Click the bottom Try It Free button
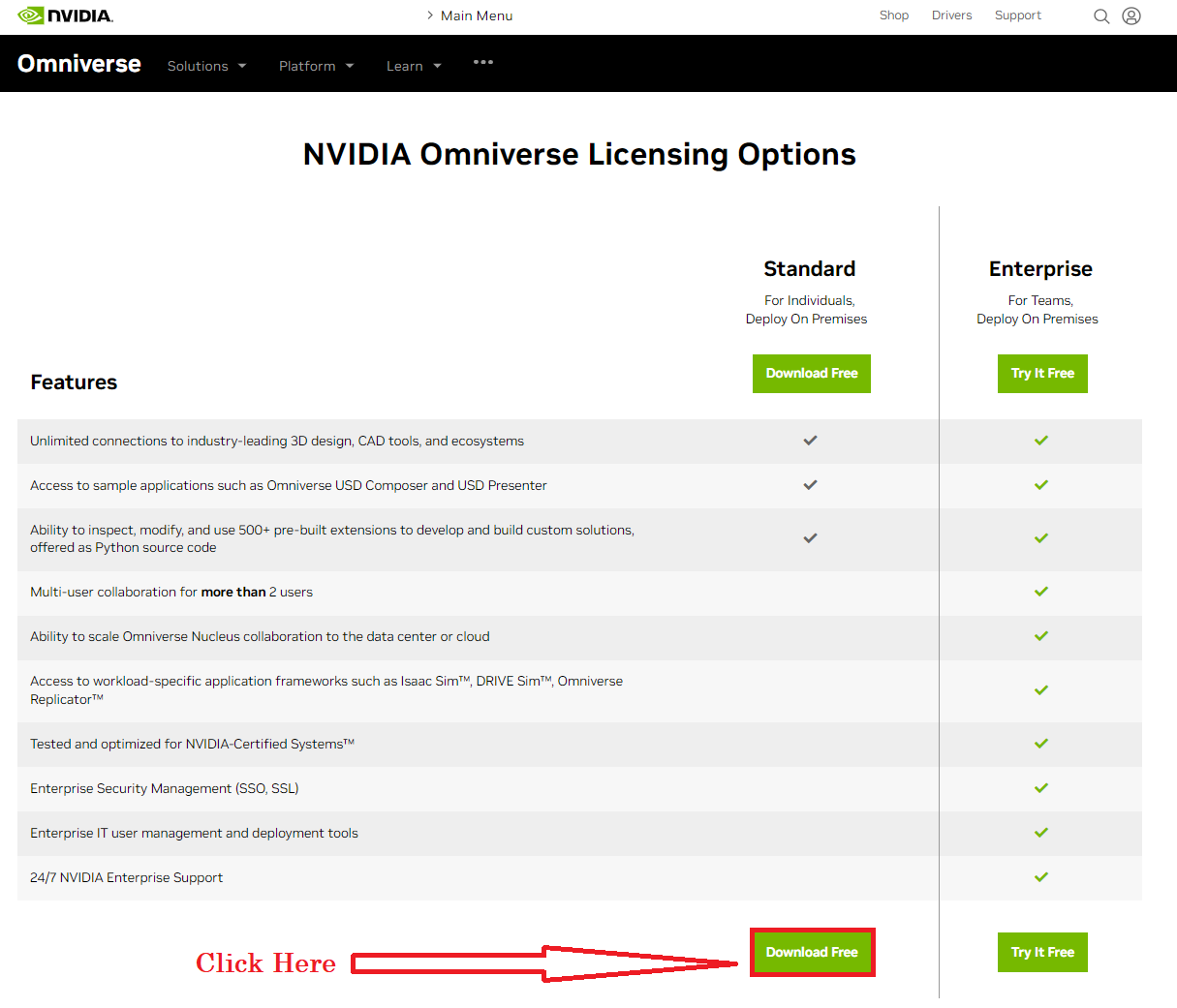 (1042, 953)
